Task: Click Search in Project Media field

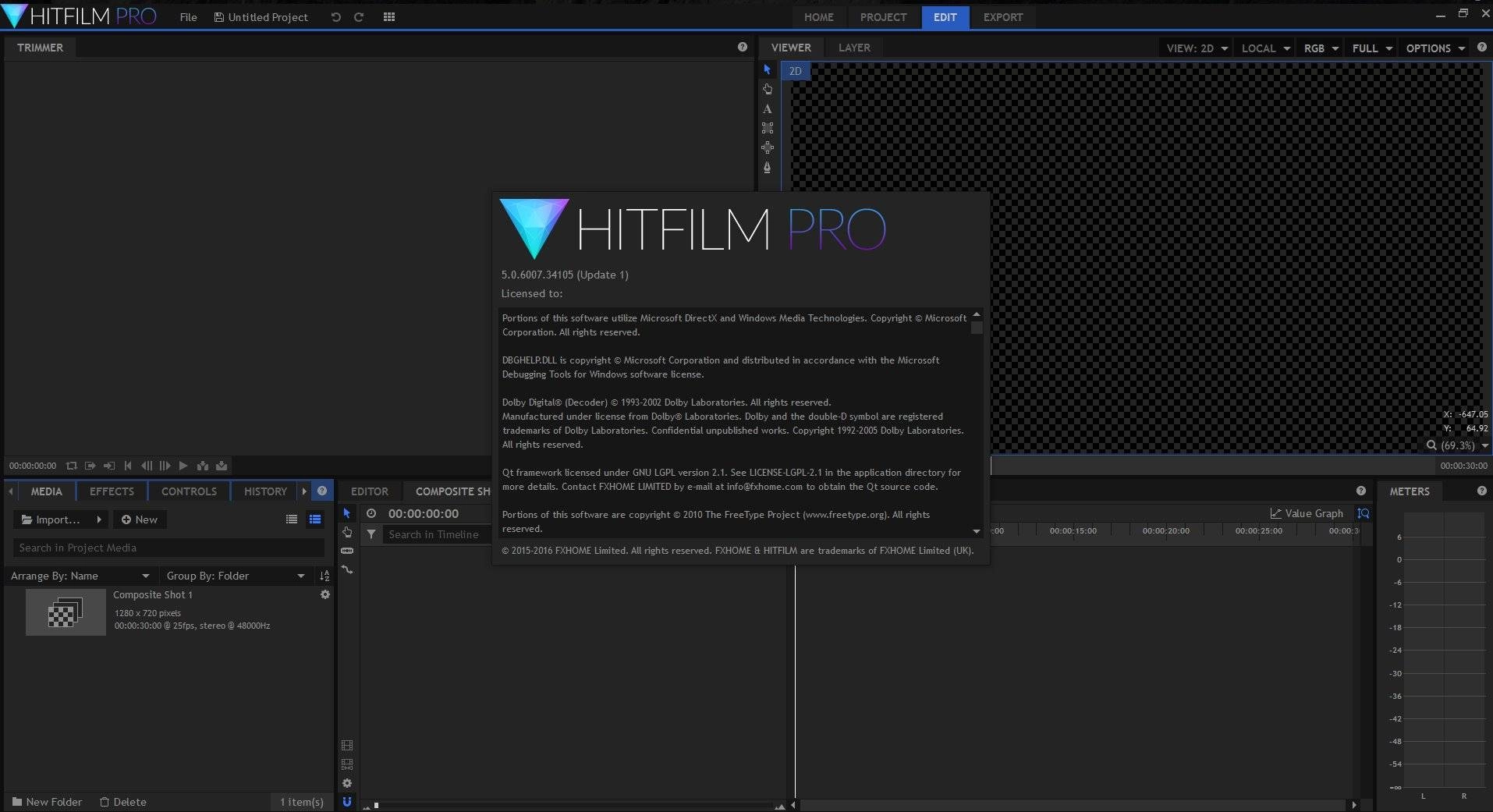Action: 168,548
